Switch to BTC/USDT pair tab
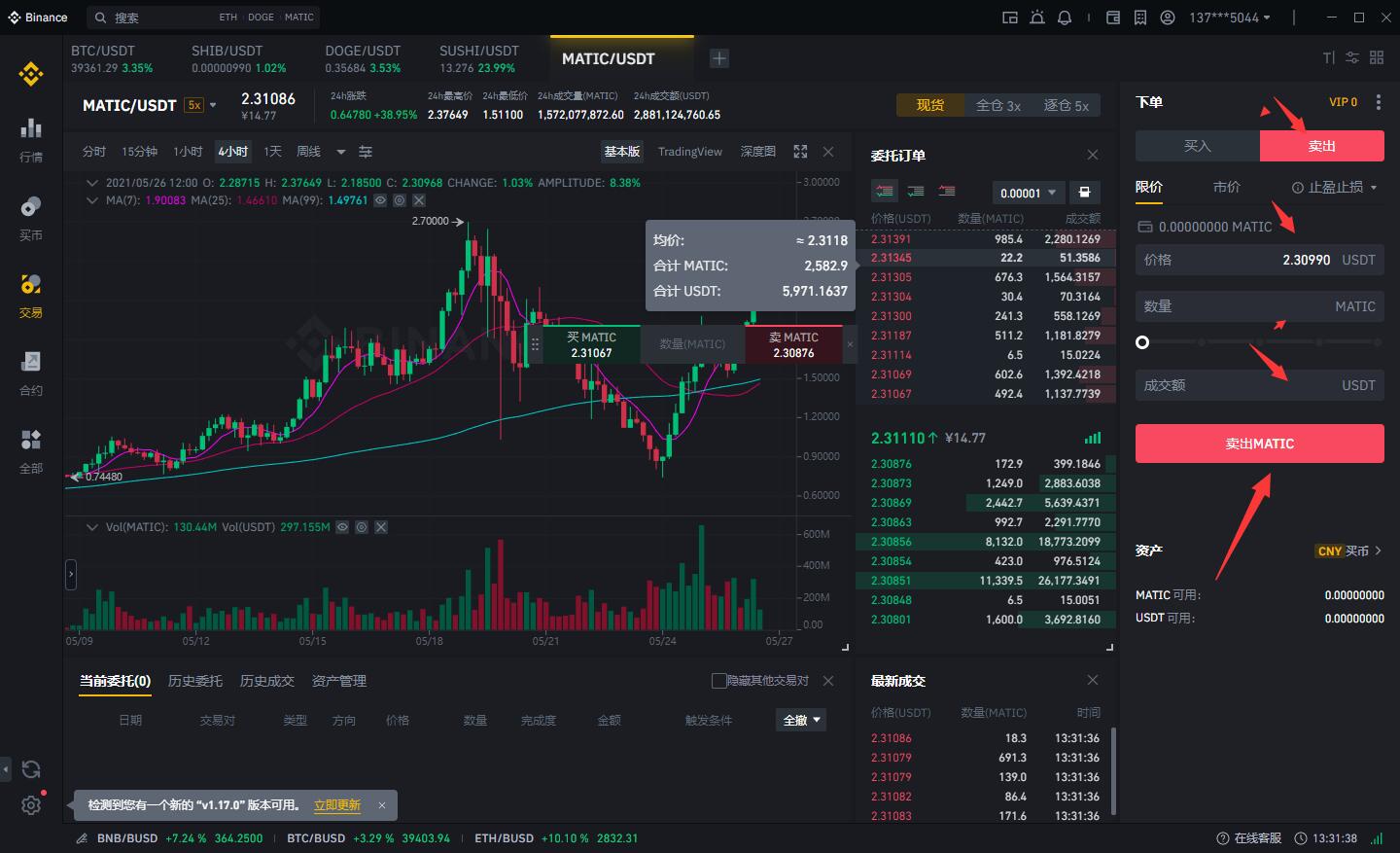This screenshot has width=1400, height=853. tap(112, 59)
